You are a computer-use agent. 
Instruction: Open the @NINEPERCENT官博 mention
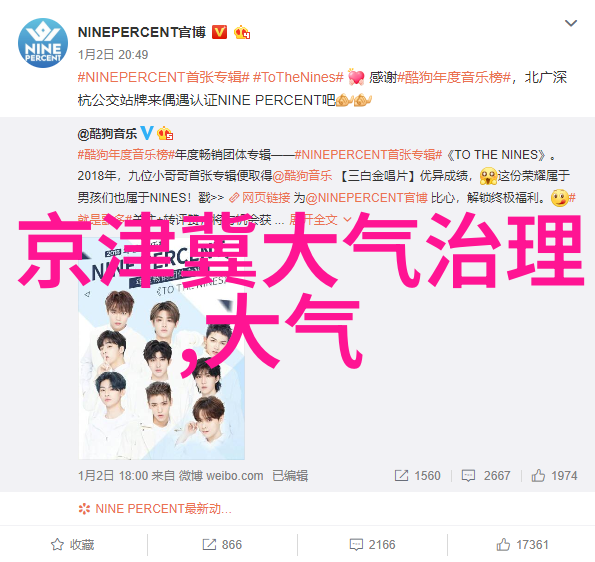point(367,198)
